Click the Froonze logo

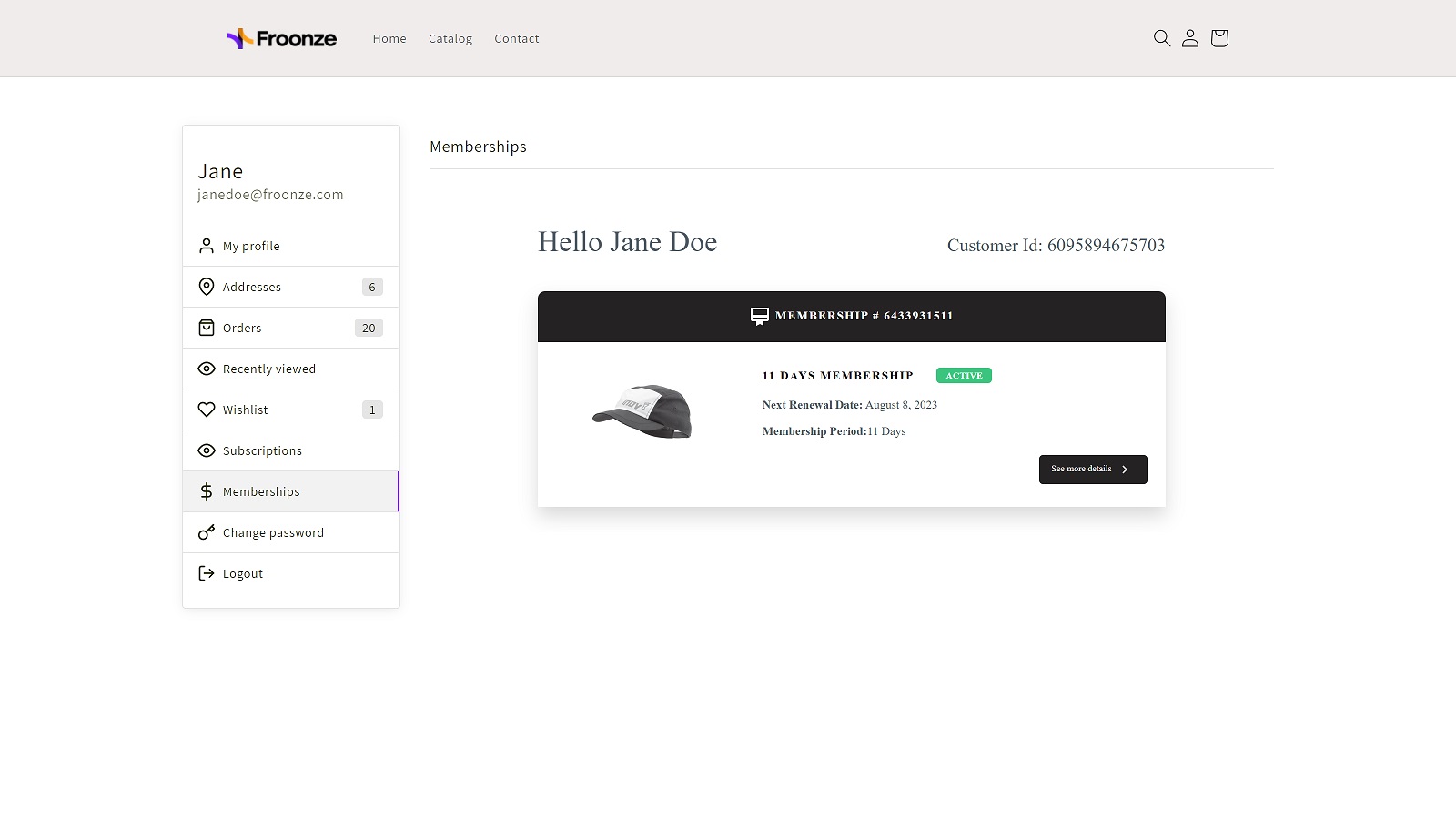(282, 38)
